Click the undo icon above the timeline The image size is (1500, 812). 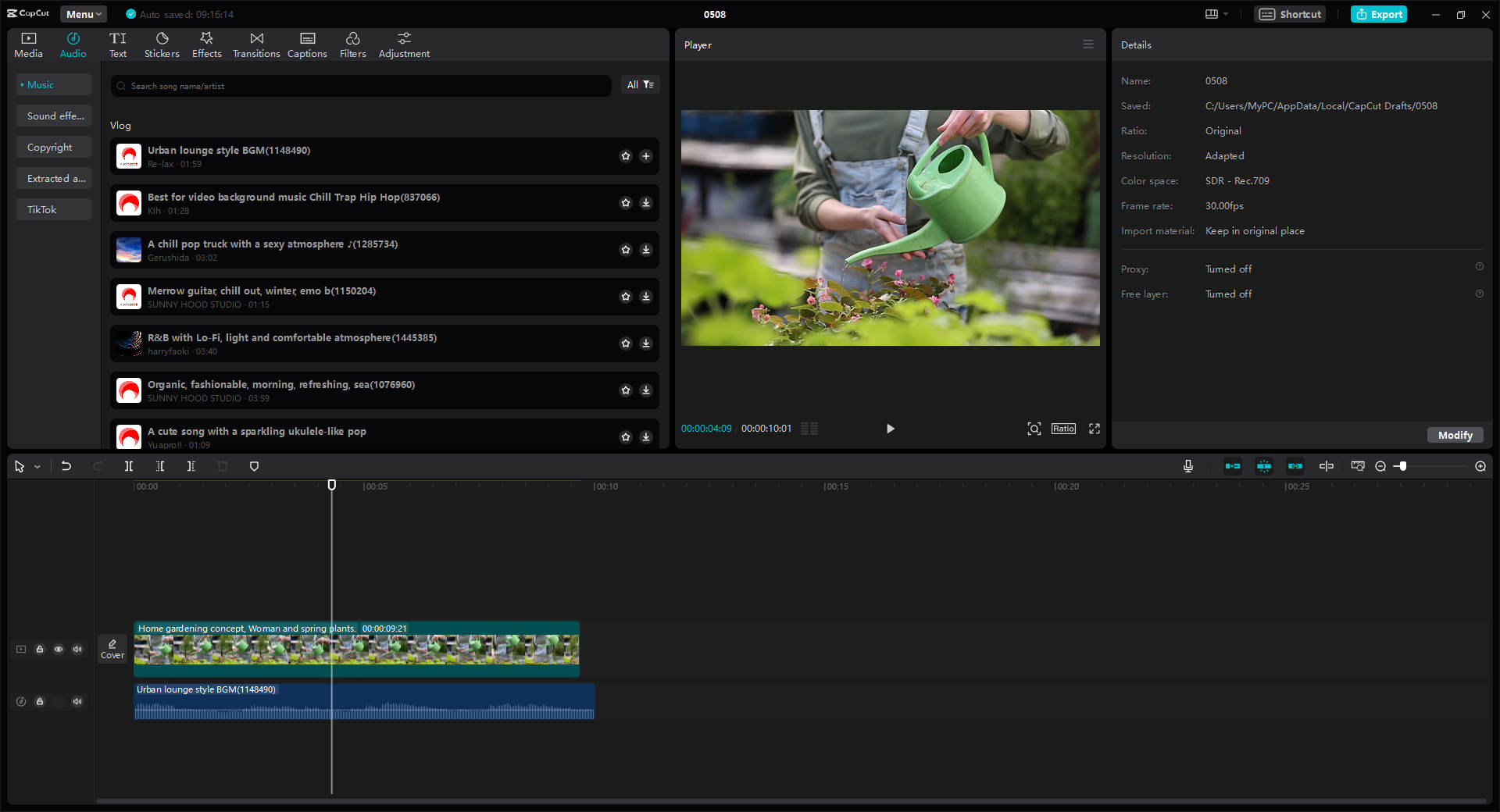(66, 466)
